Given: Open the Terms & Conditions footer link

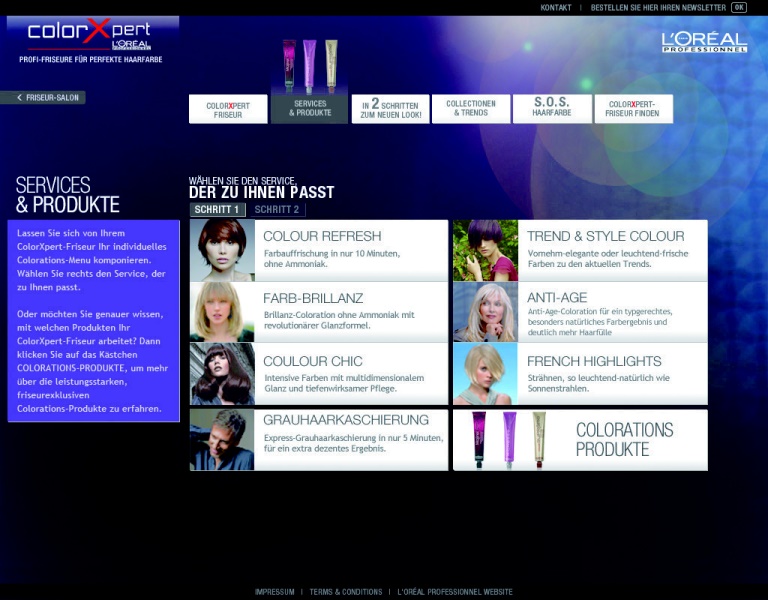Looking at the screenshot, I should [x=346, y=592].
